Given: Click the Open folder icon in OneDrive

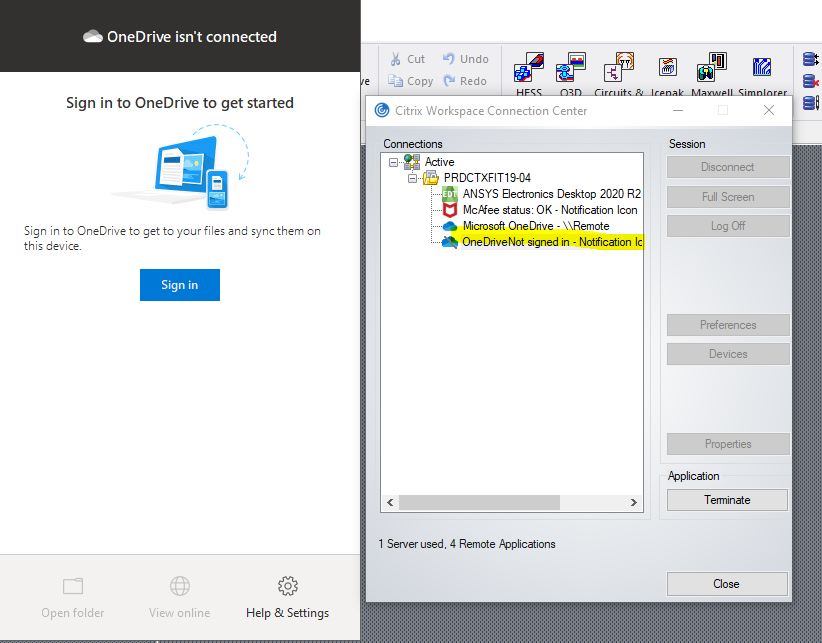Looking at the screenshot, I should 73,586.
